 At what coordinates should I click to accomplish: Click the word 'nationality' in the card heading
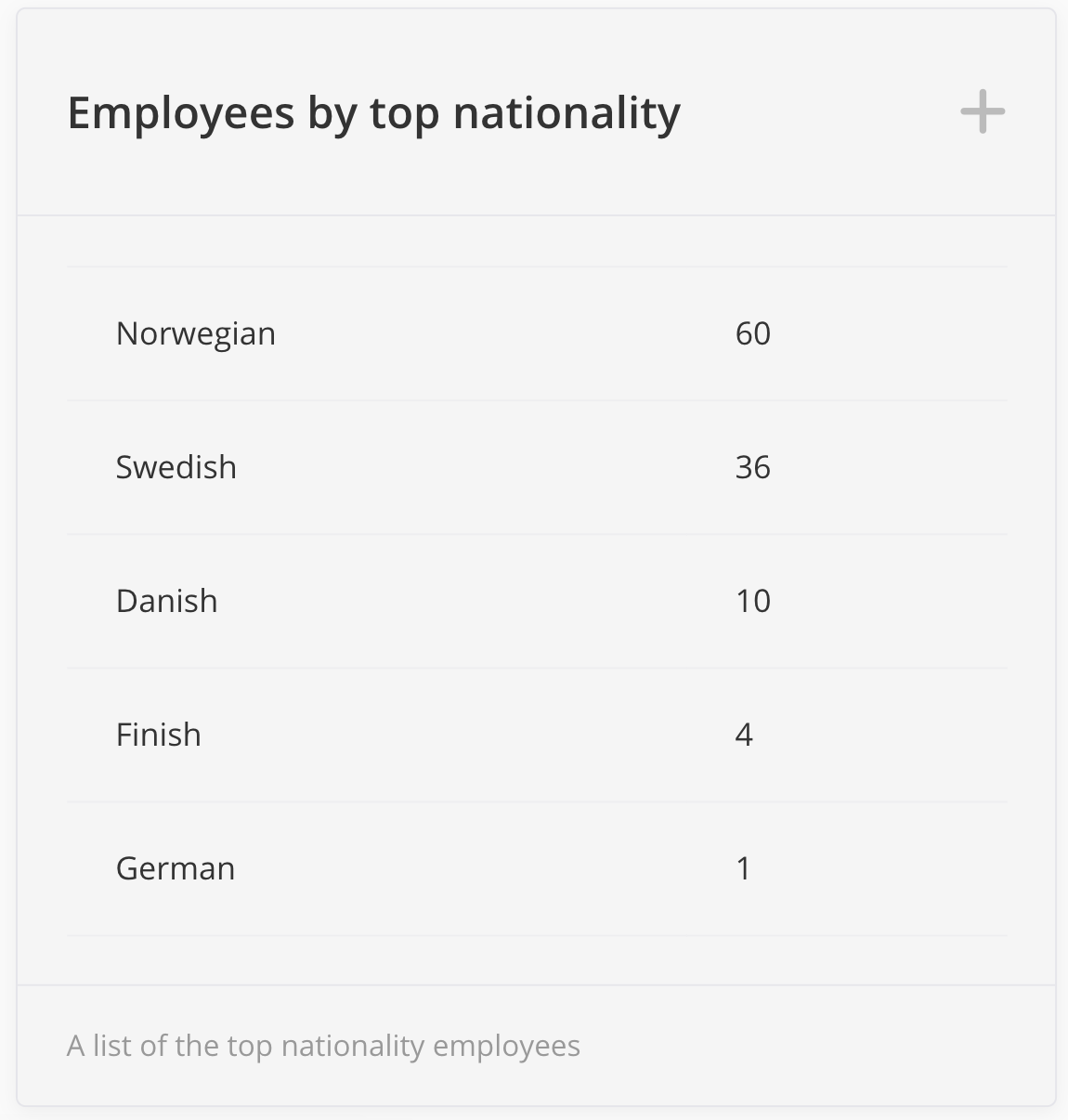pyautogui.click(x=567, y=113)
